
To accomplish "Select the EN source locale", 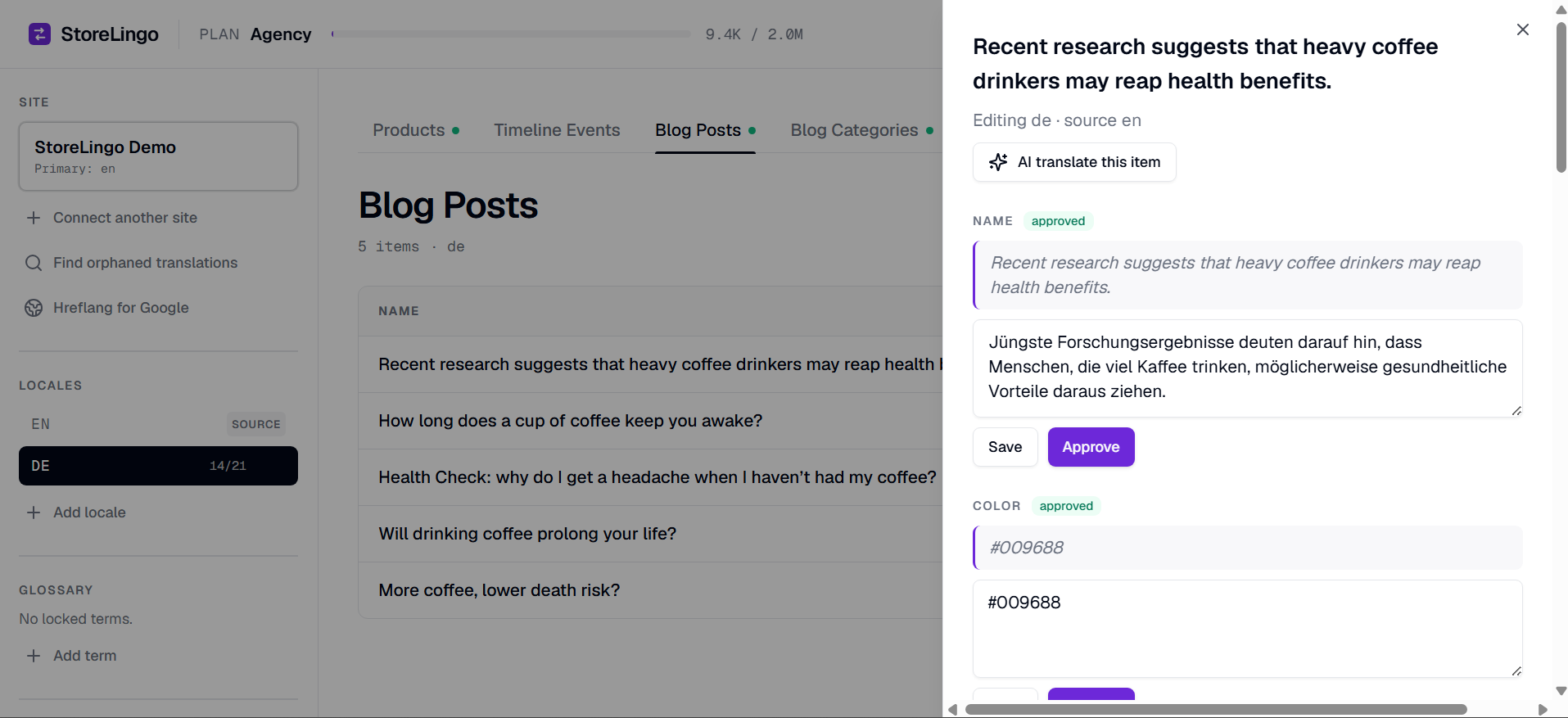I will [x=158, y=424].
